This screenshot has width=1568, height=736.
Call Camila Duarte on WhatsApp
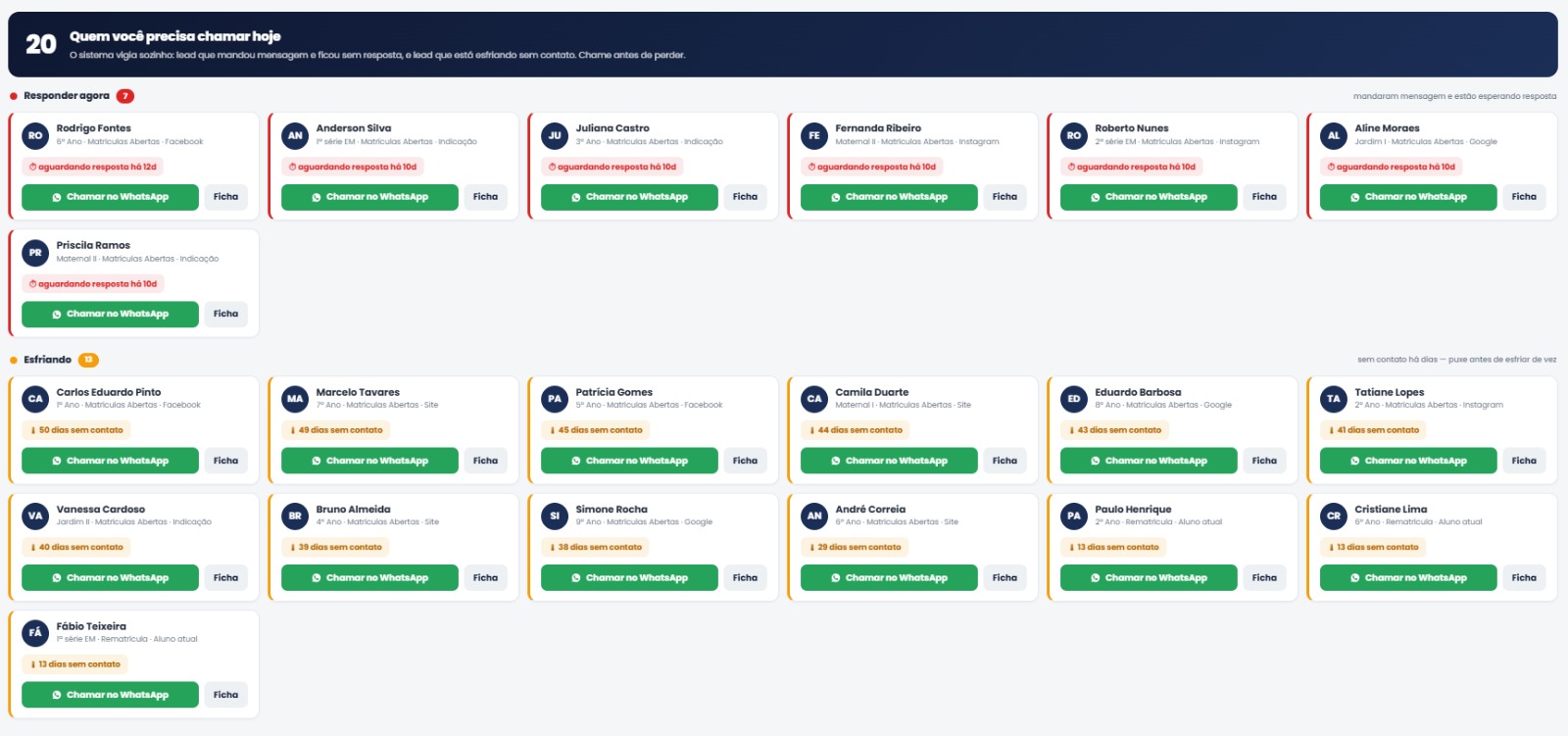coord(889,461)
